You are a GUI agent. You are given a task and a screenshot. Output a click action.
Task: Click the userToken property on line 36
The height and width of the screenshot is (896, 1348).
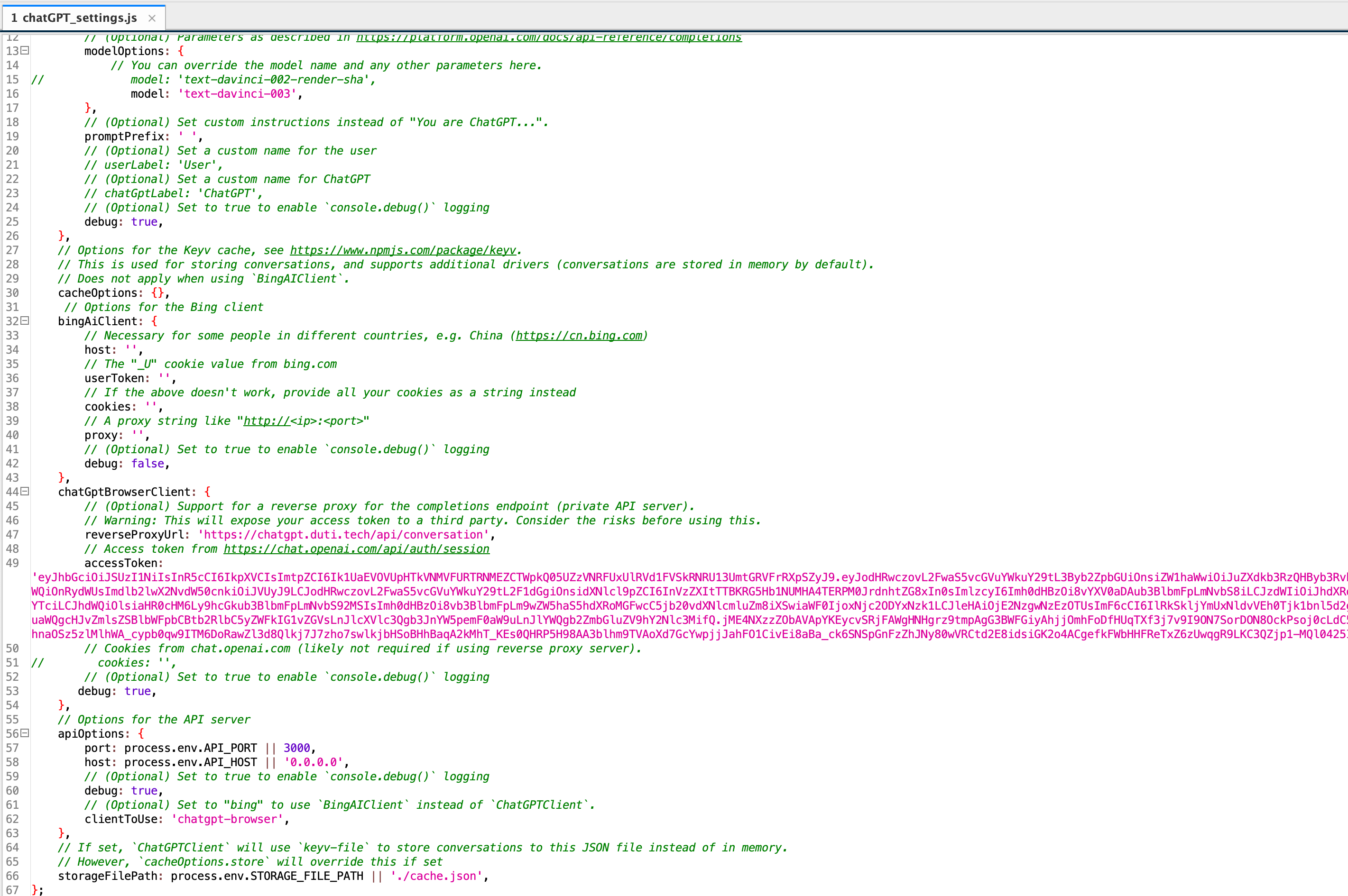click(114, 378)
